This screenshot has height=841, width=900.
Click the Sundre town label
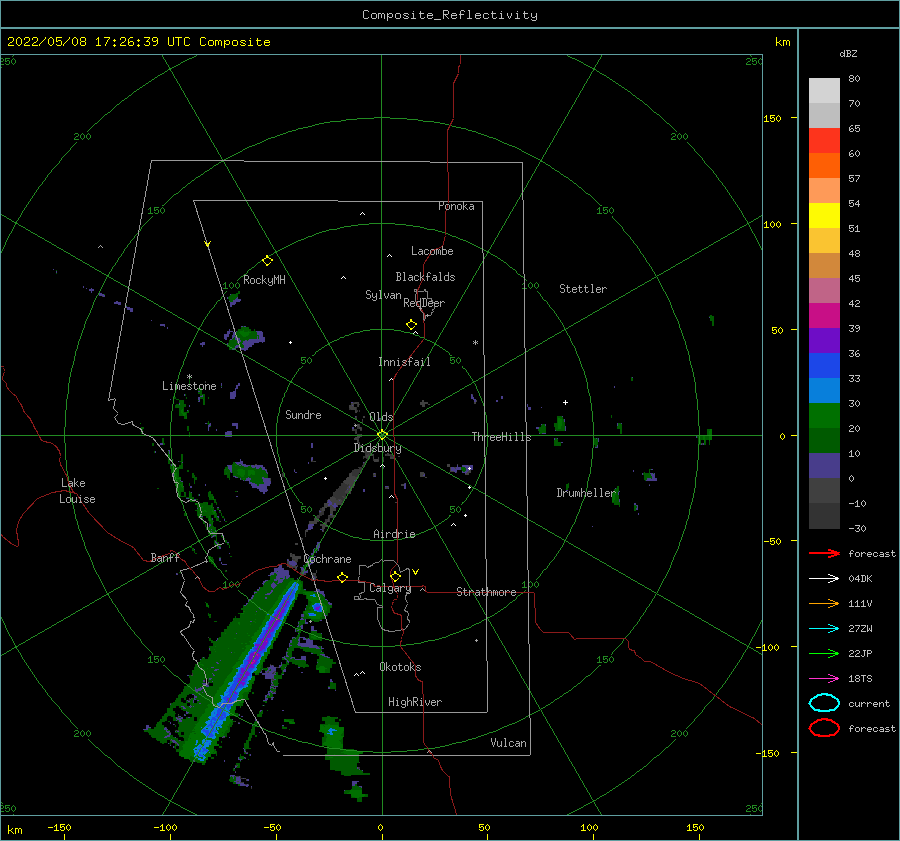303,415
